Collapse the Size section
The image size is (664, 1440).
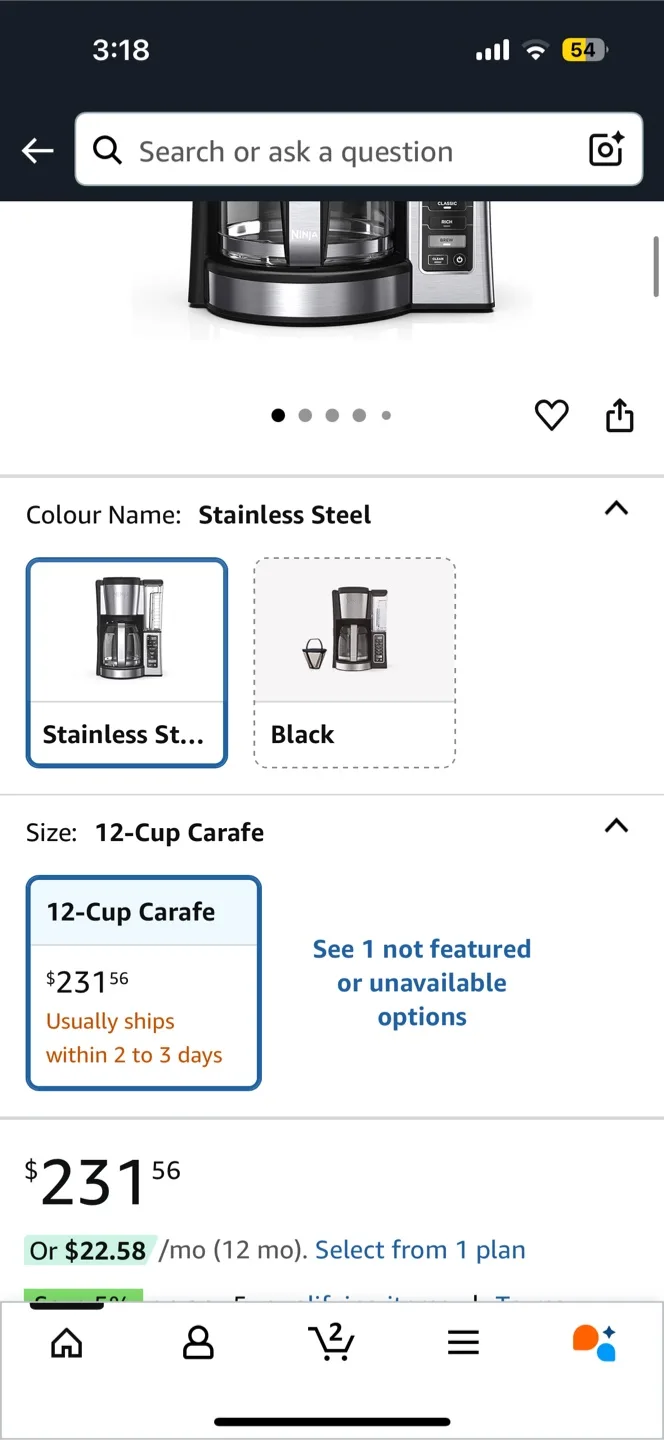(x=616, y=826)
